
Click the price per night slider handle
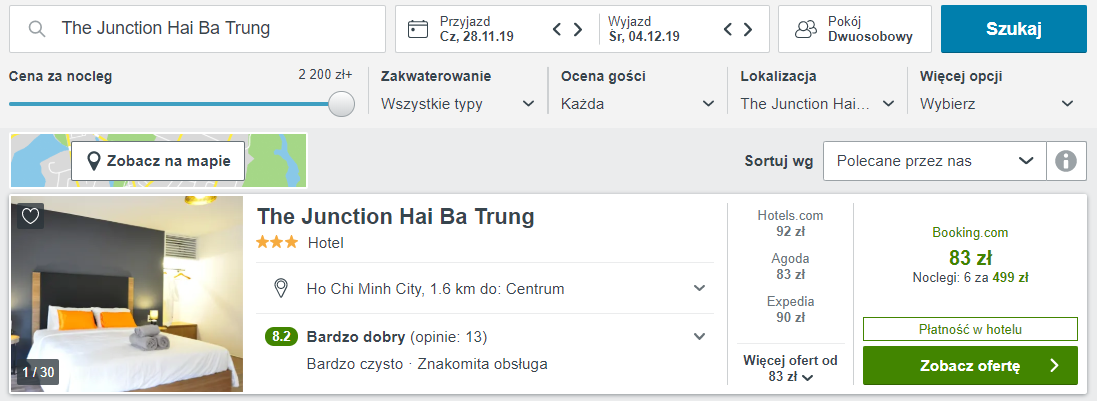point(342,104)
